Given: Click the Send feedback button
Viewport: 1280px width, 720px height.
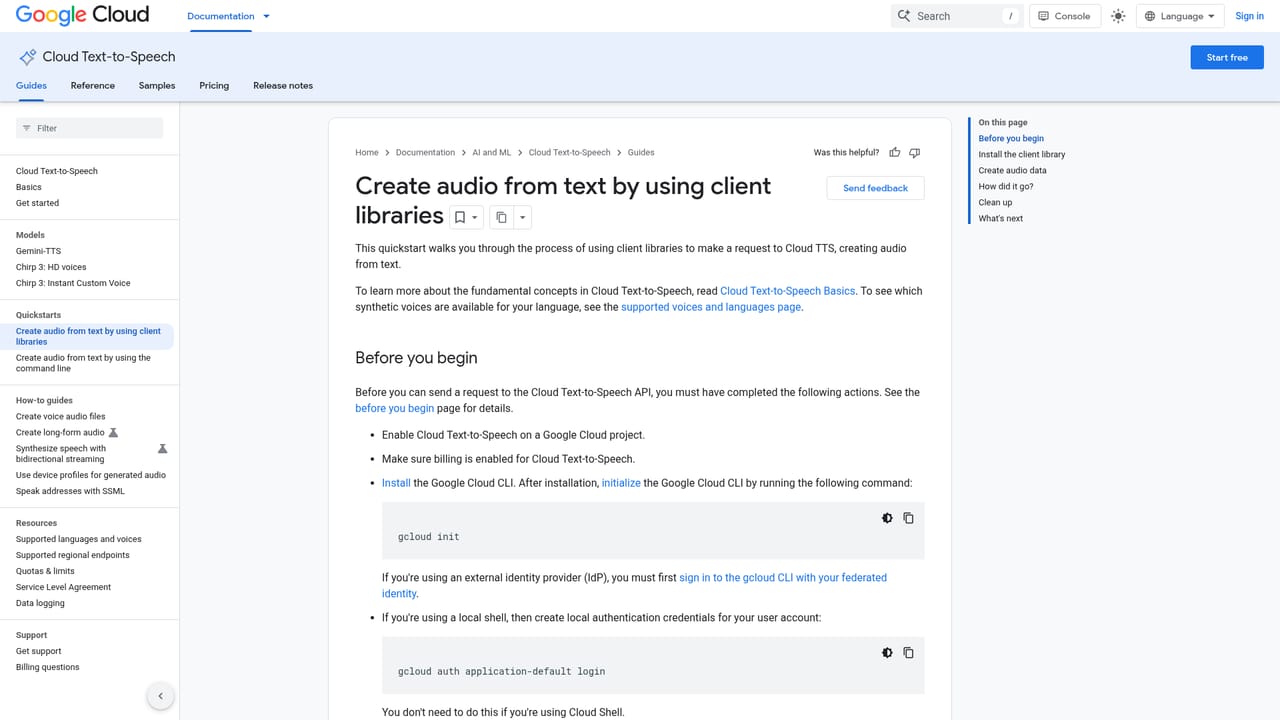Looking at the screenshot, I should point(876,188).
